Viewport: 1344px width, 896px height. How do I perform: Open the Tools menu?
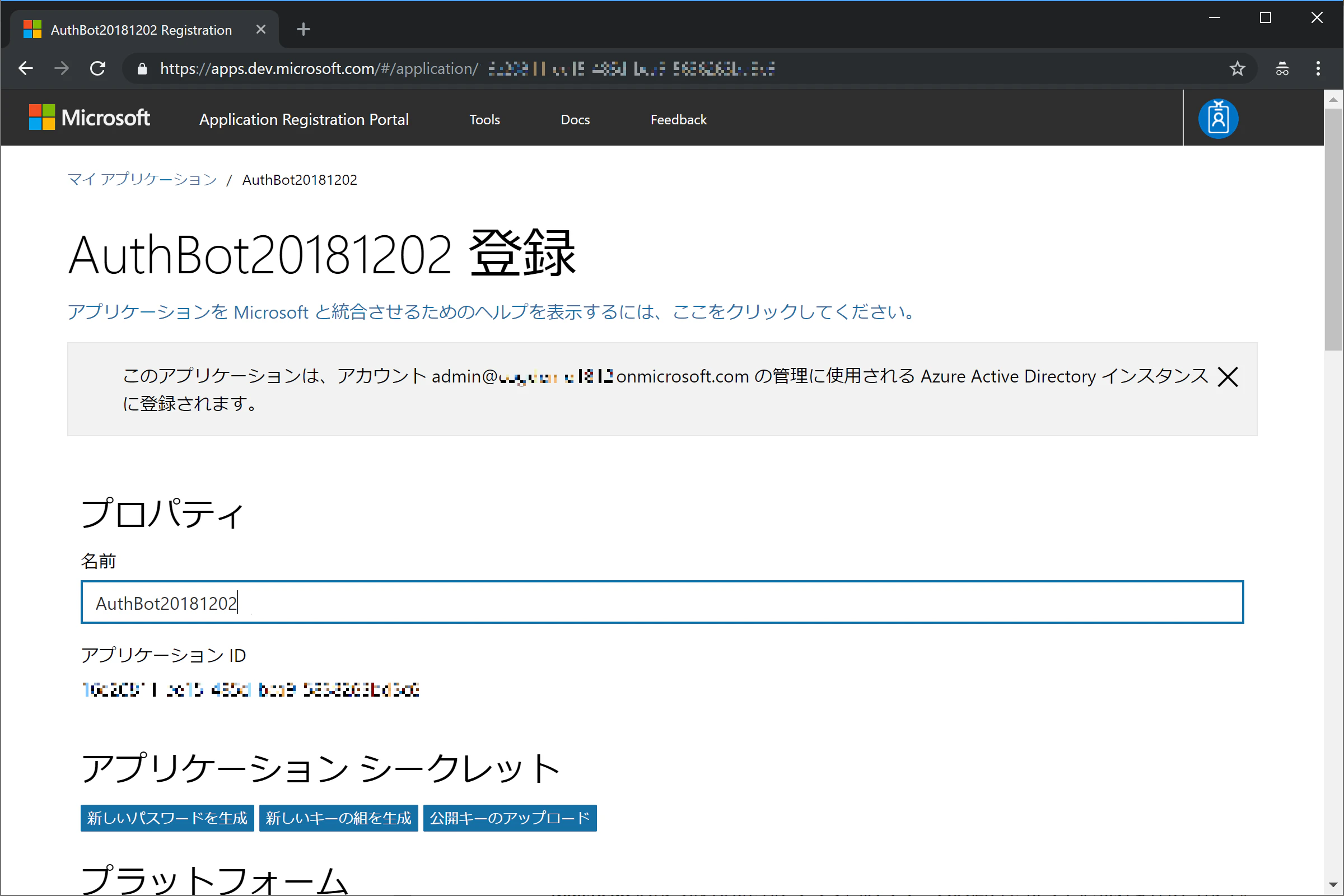click(x=484, y=119)
